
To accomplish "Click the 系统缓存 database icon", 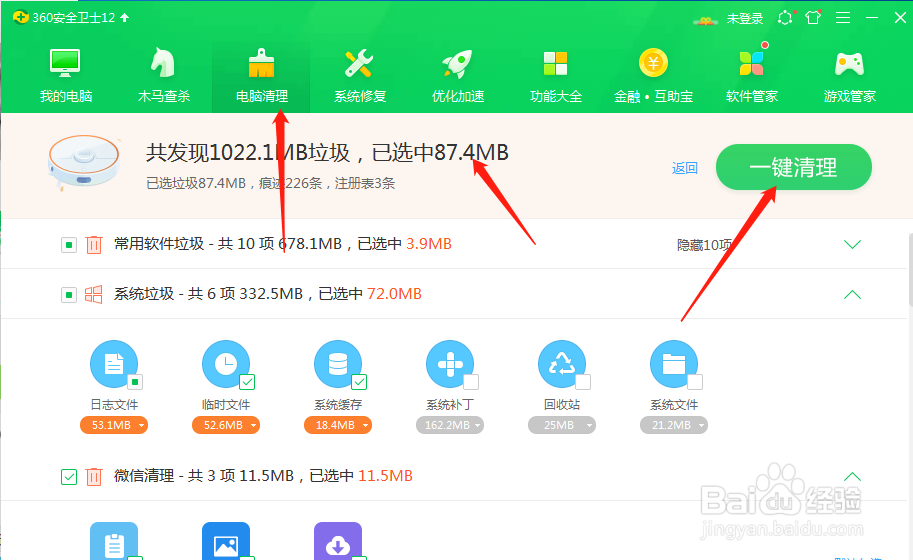I will (x=338, y=364).
